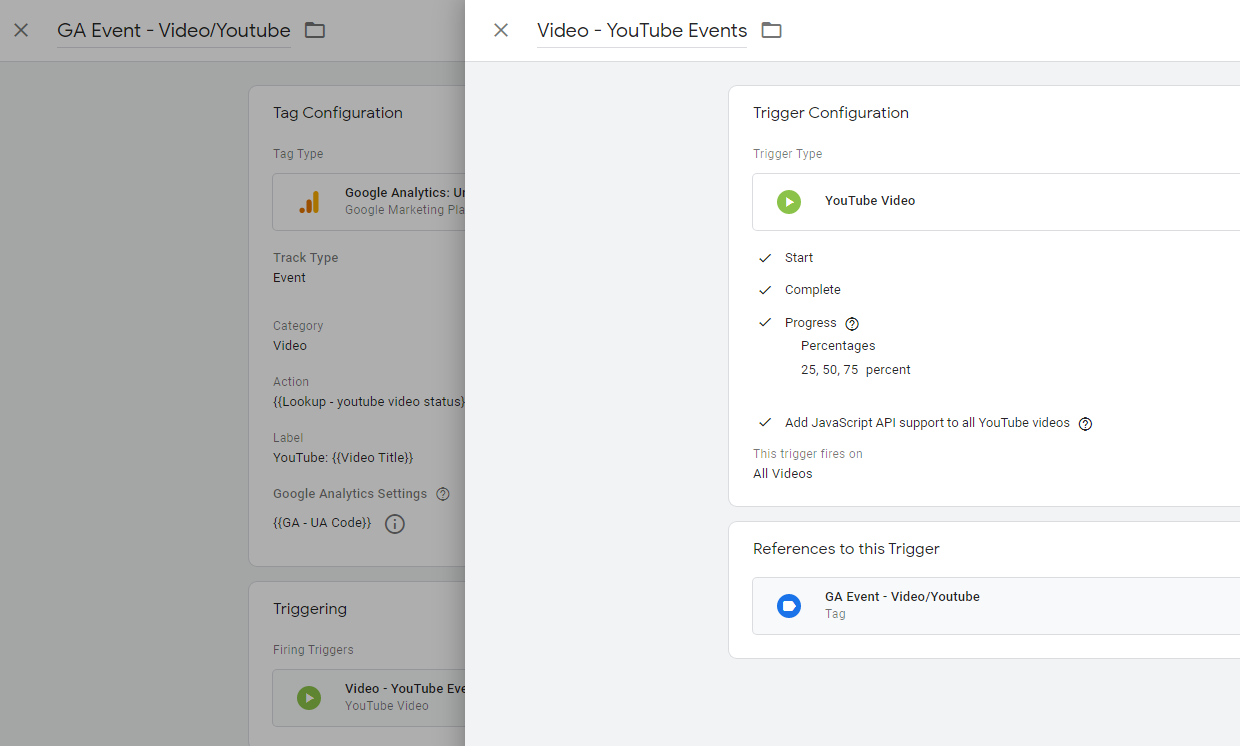Open help icon next to Google Analytics Settings
This screenshot has width=1240, height=746.
point(443,494)
